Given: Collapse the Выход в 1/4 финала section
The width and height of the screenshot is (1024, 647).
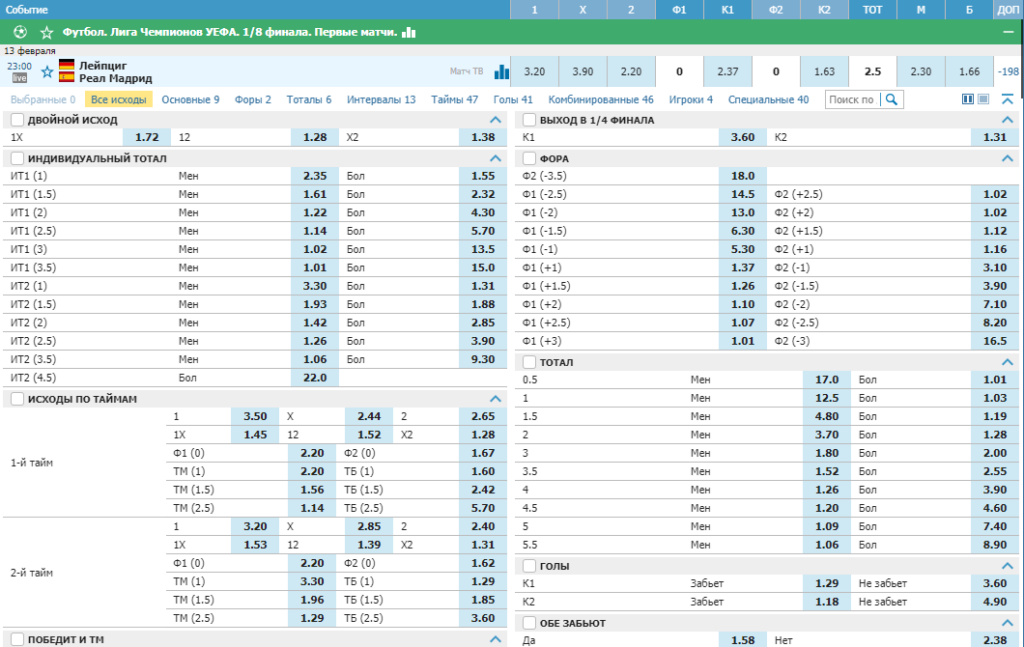Looking at the screenshot, I should [x=1008, y=119].
